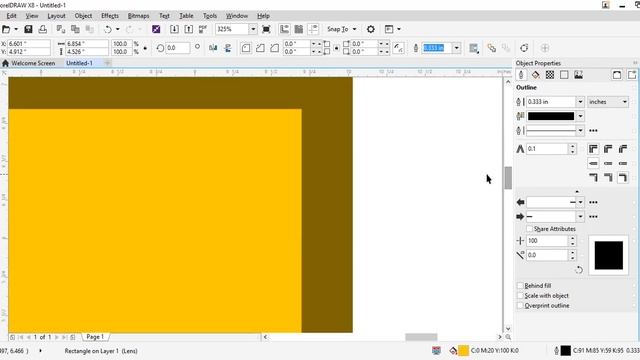The image size is (640, 360).
Task: Click the miter limit field showing 0.1
Action: 547,149
